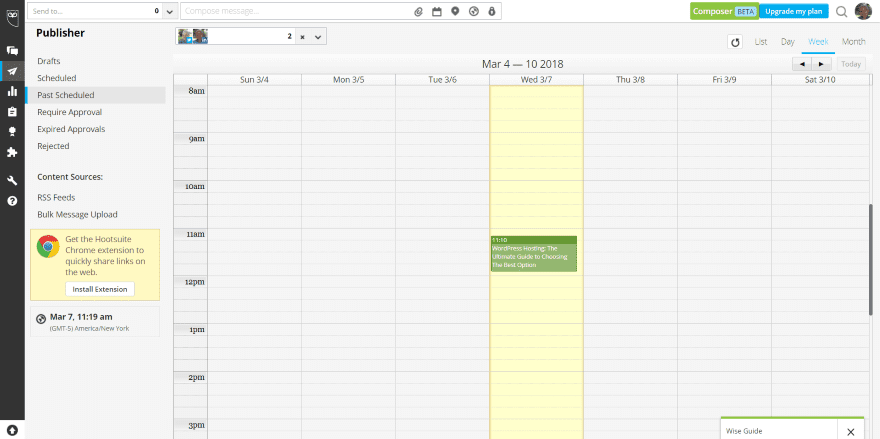The image size is (880, 439).
Task: Open the Help question mark icon
Action: (x=12, y=200)
